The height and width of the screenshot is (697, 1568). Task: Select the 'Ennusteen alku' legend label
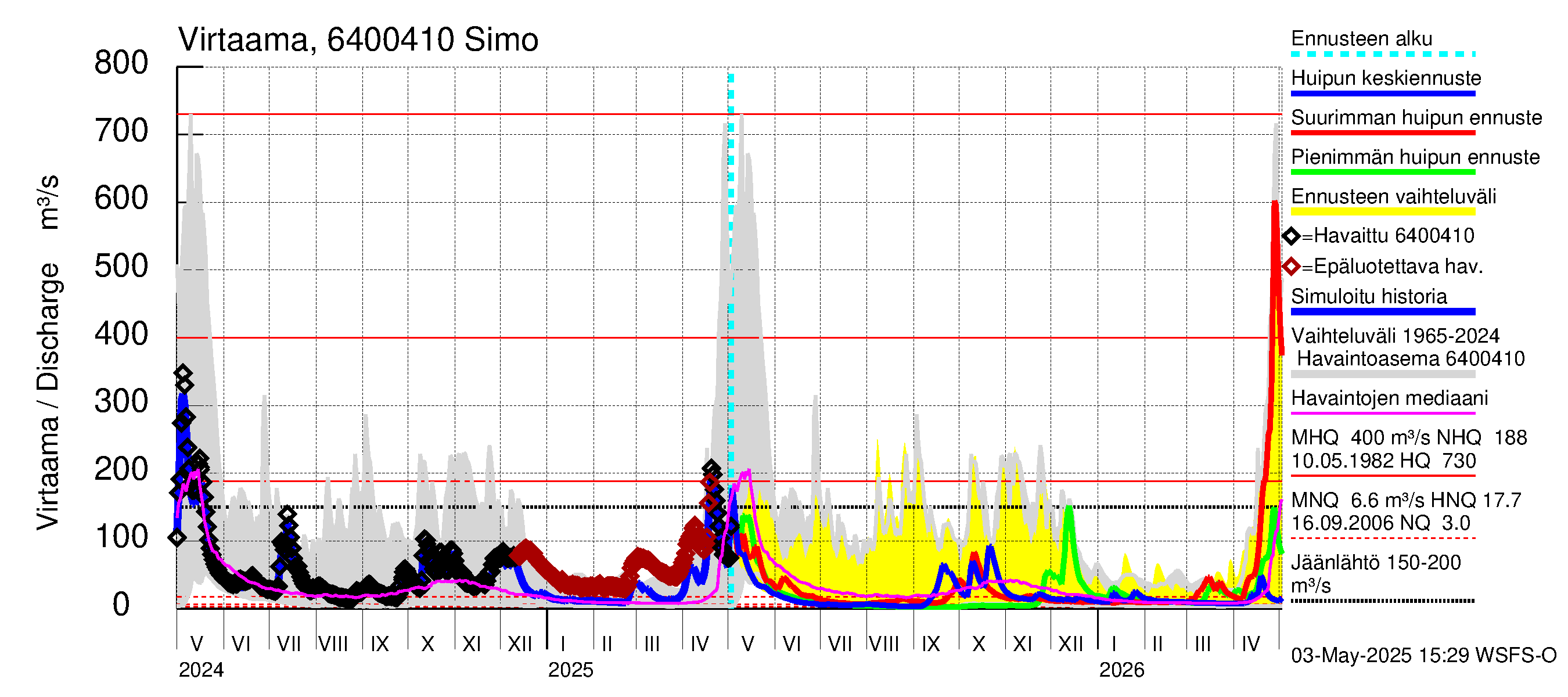[x=1362, y=38]
